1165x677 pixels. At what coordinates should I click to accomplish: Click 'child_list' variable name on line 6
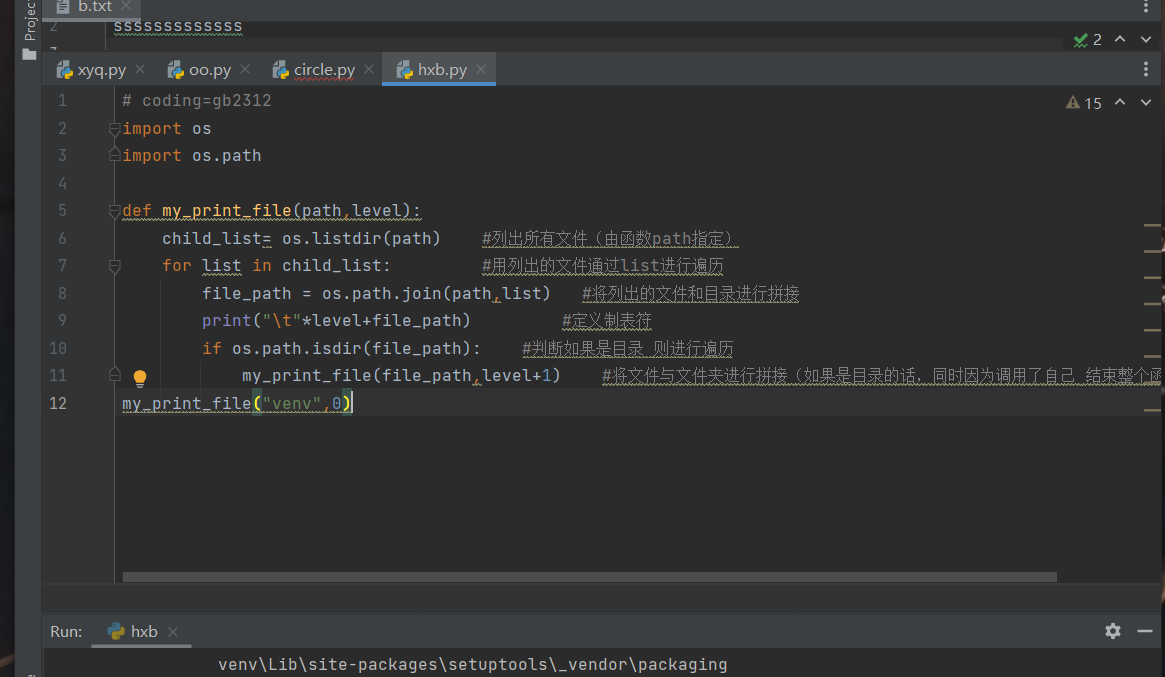pos(212,239)
